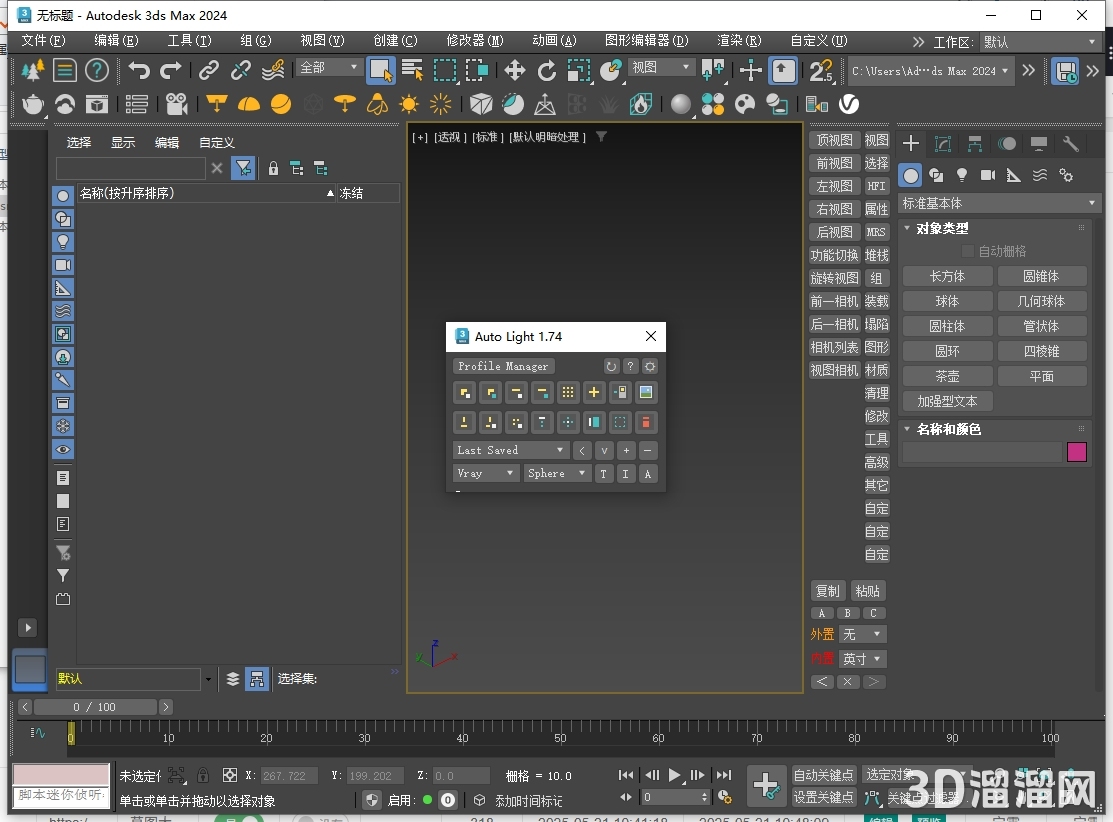
Task: Open the 视图 reference coordinate dropdown
Action: pos(660,67)
